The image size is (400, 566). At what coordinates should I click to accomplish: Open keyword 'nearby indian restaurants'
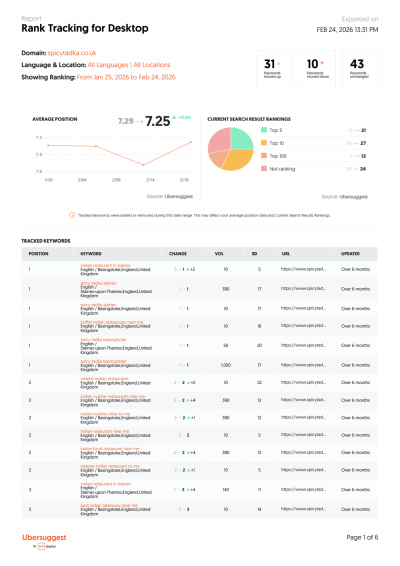click(104, 379)
